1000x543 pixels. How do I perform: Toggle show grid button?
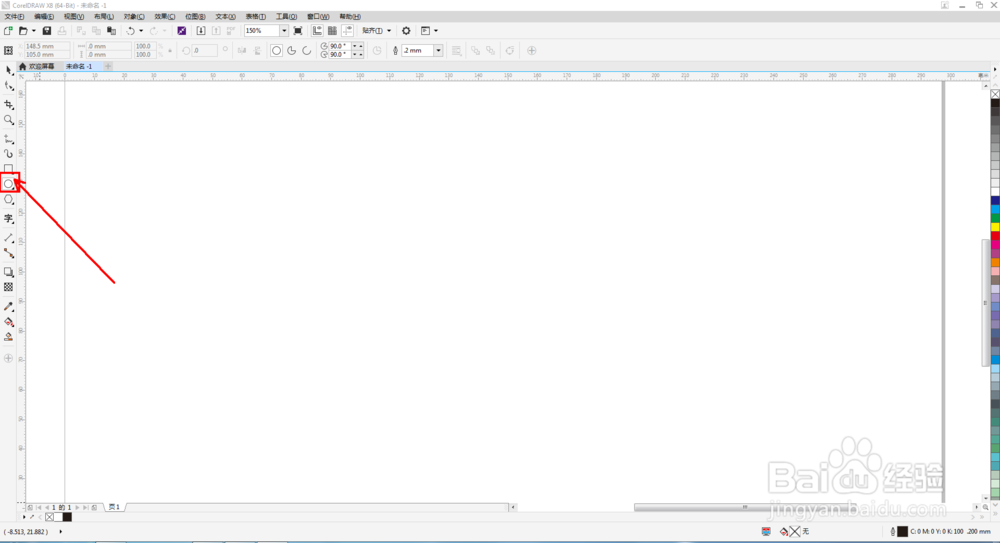pos(332,31)
